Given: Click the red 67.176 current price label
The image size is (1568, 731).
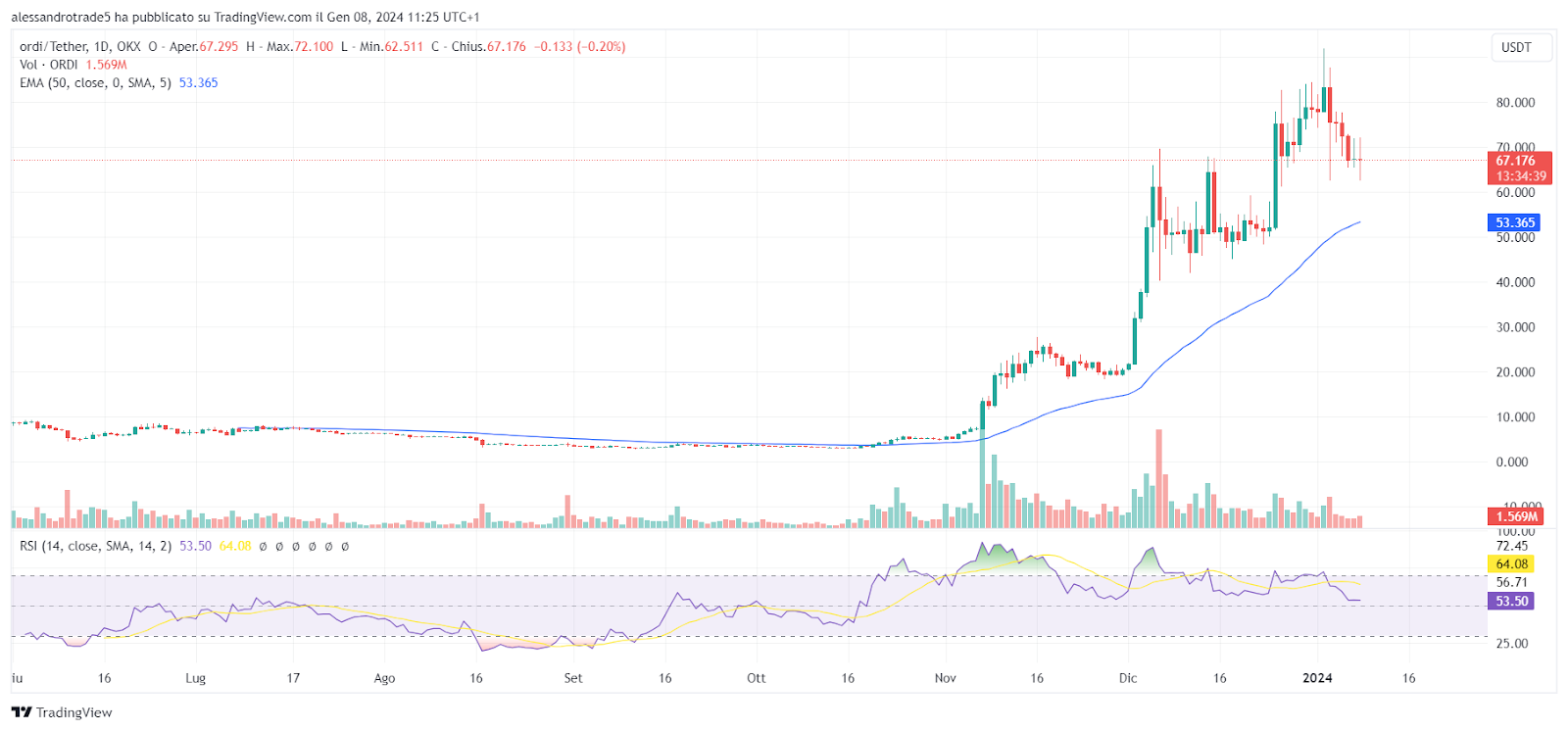Looking at the screenshot, I should 1519,168.
